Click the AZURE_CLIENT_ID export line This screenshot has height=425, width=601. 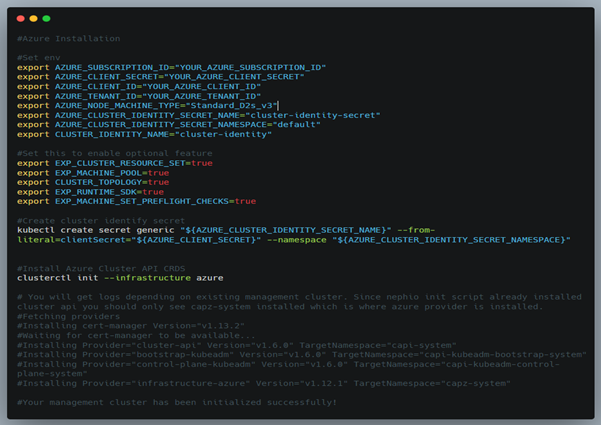pyautogui.click(x=139, y=87)
